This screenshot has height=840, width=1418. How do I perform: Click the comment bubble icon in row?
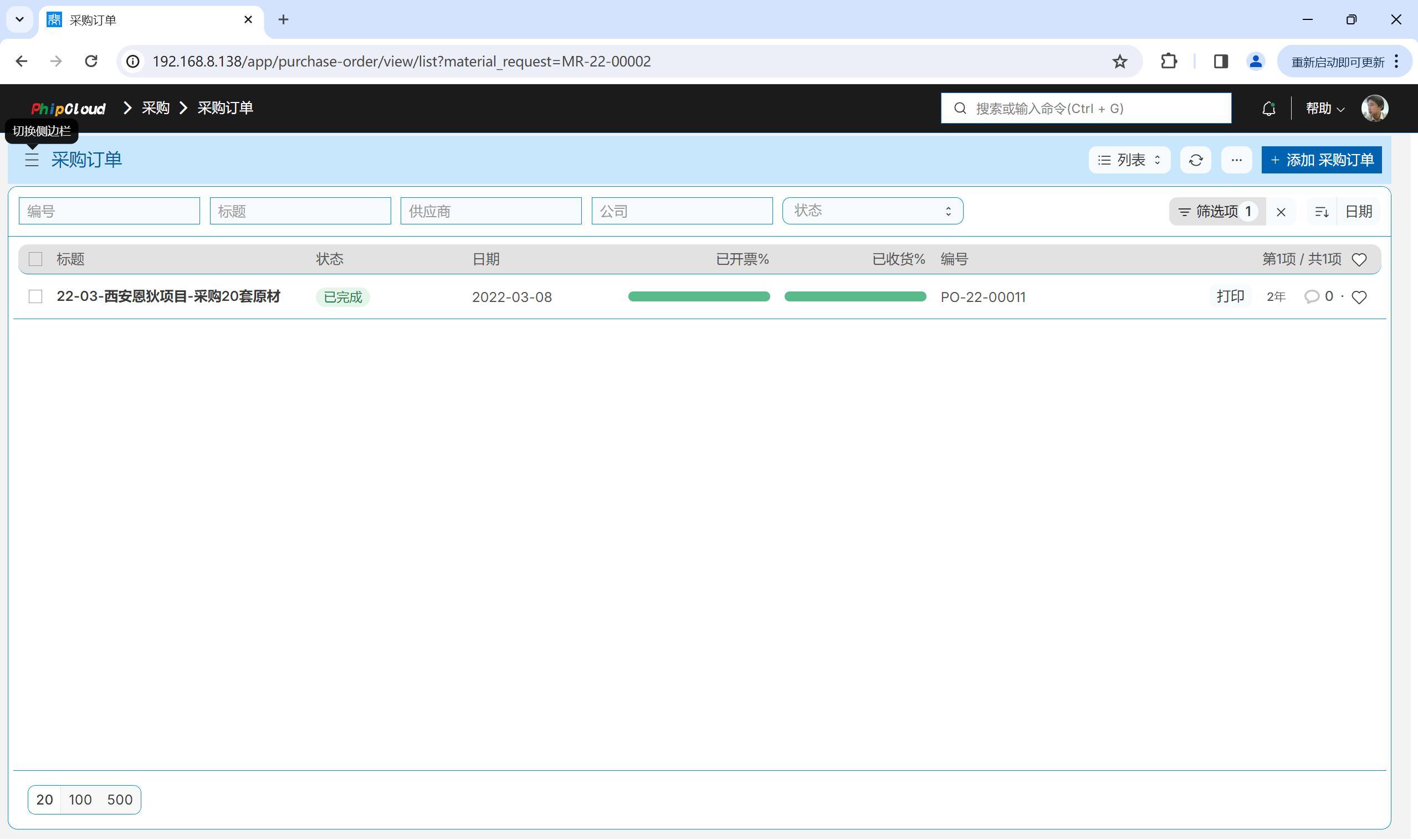(x=1312, y=296)
